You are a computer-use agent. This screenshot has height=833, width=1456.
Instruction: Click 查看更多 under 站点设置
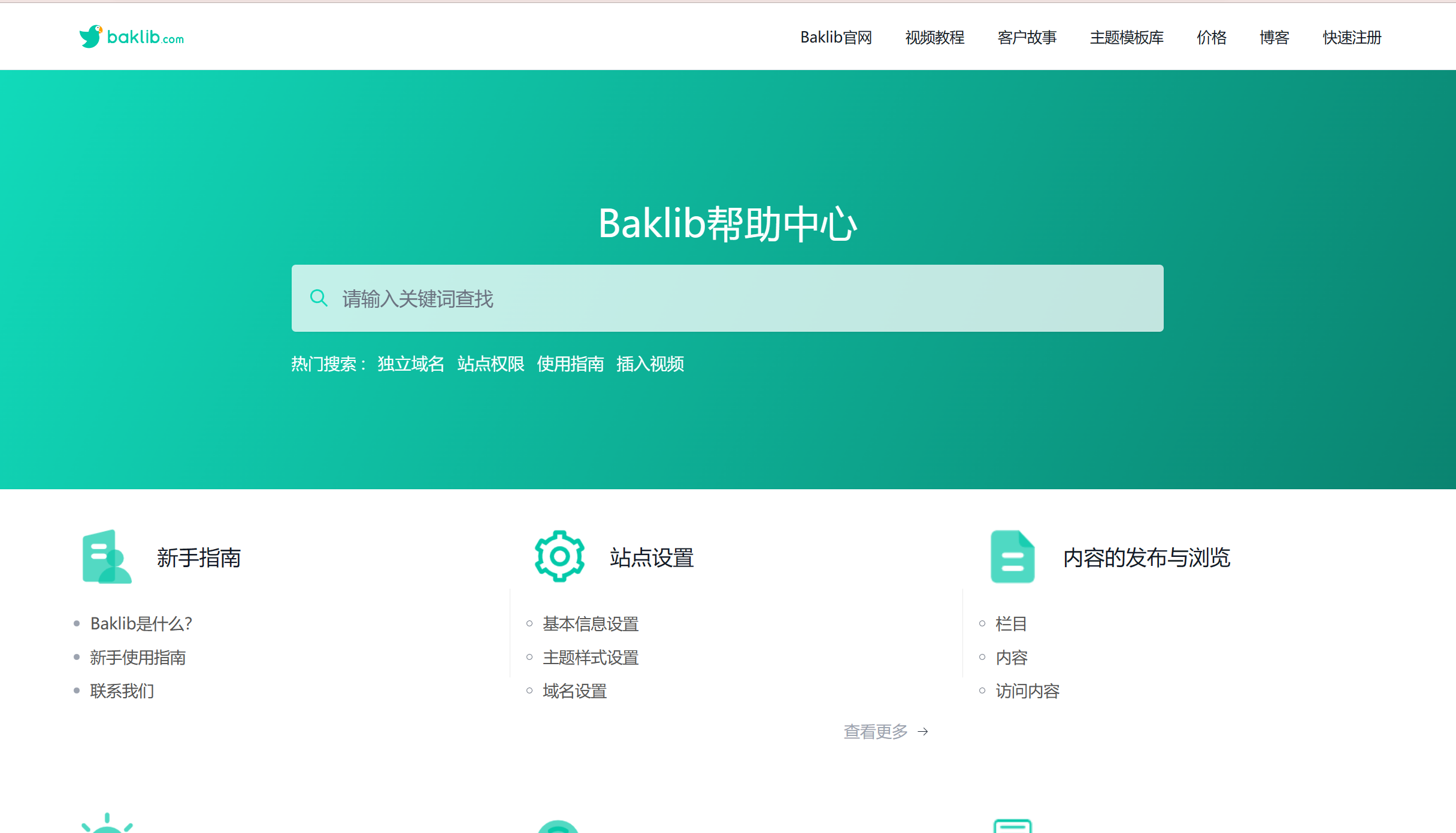coord(876,731)
